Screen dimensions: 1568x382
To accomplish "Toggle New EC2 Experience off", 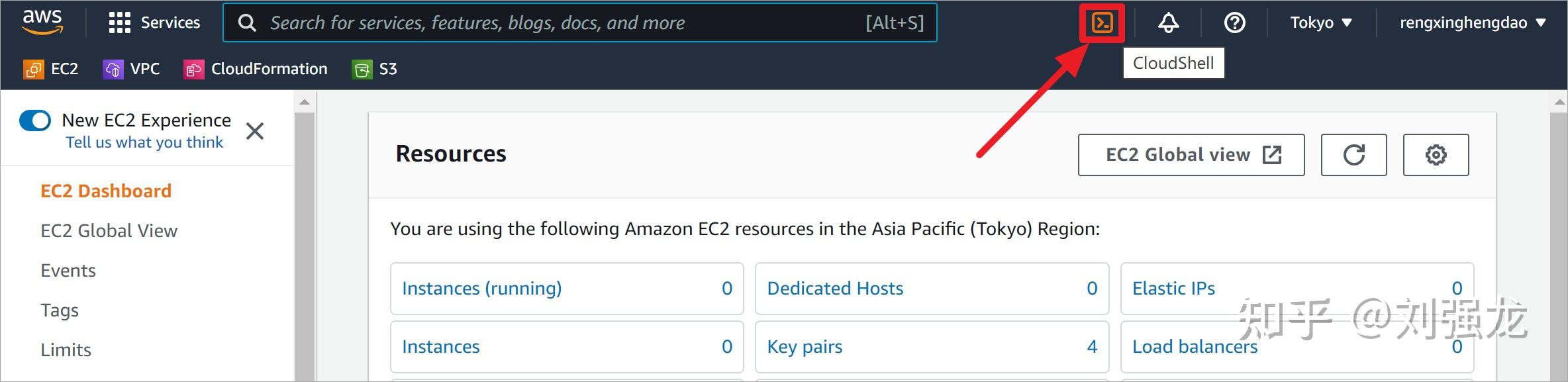I will (x=35, y=120).
